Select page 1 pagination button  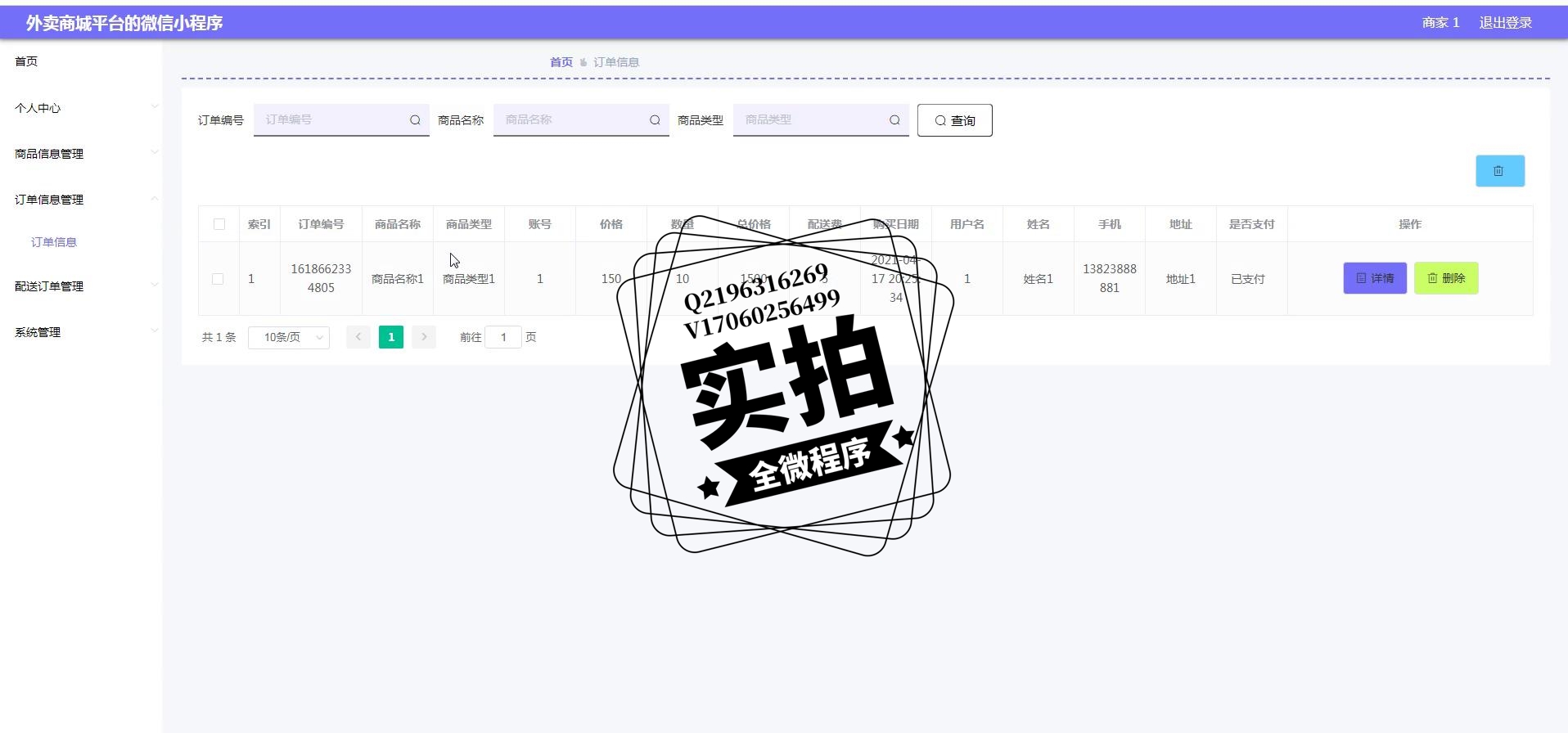391,337
